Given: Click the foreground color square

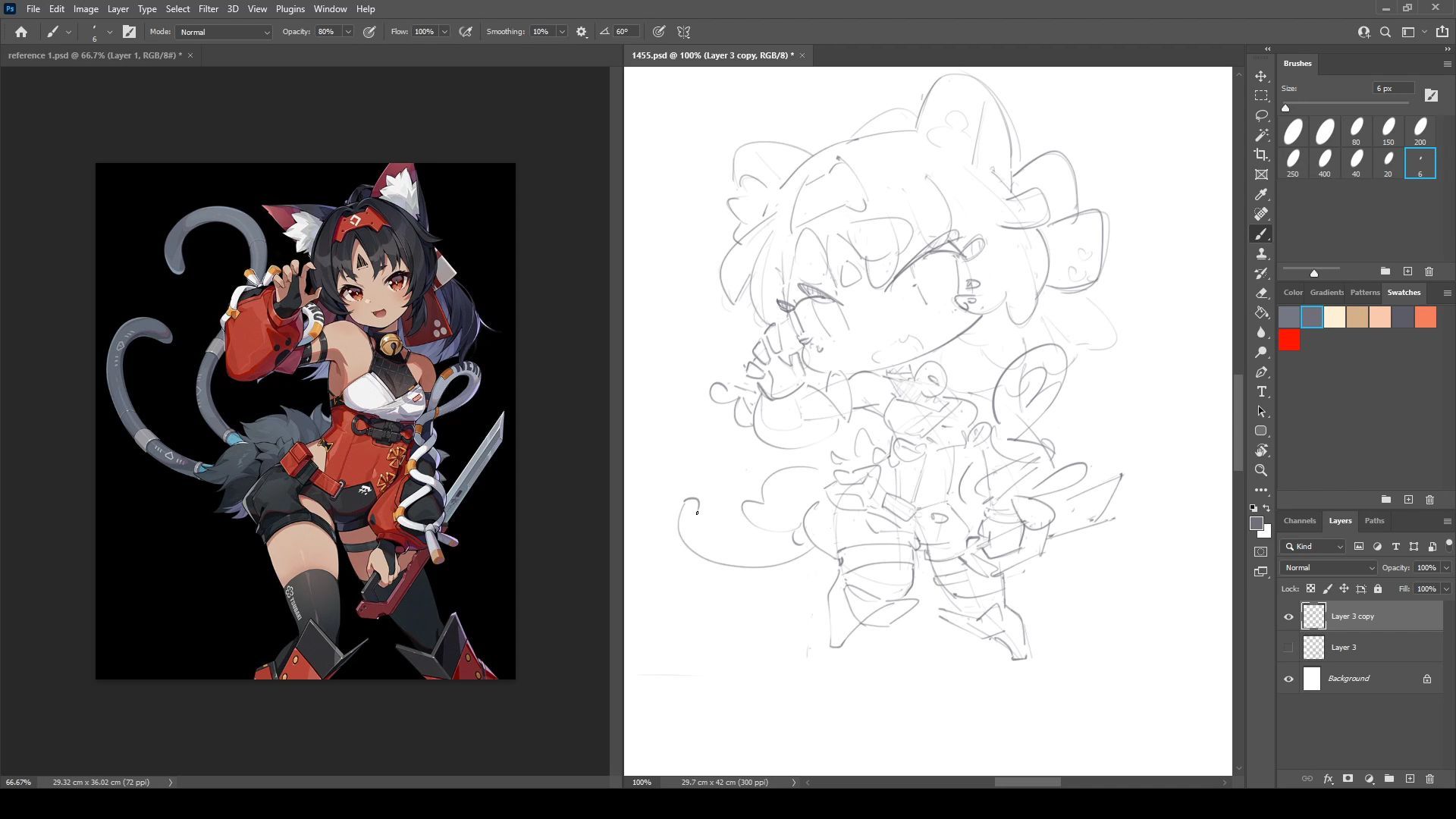Looking at the screenshot, I should [1257, 524].
